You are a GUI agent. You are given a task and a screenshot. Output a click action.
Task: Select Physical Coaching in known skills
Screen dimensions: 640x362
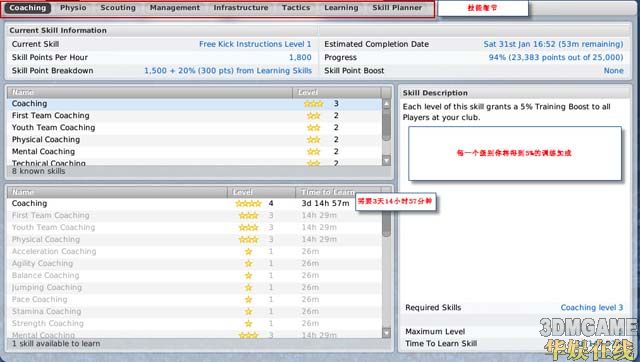[x=194, y=140]
